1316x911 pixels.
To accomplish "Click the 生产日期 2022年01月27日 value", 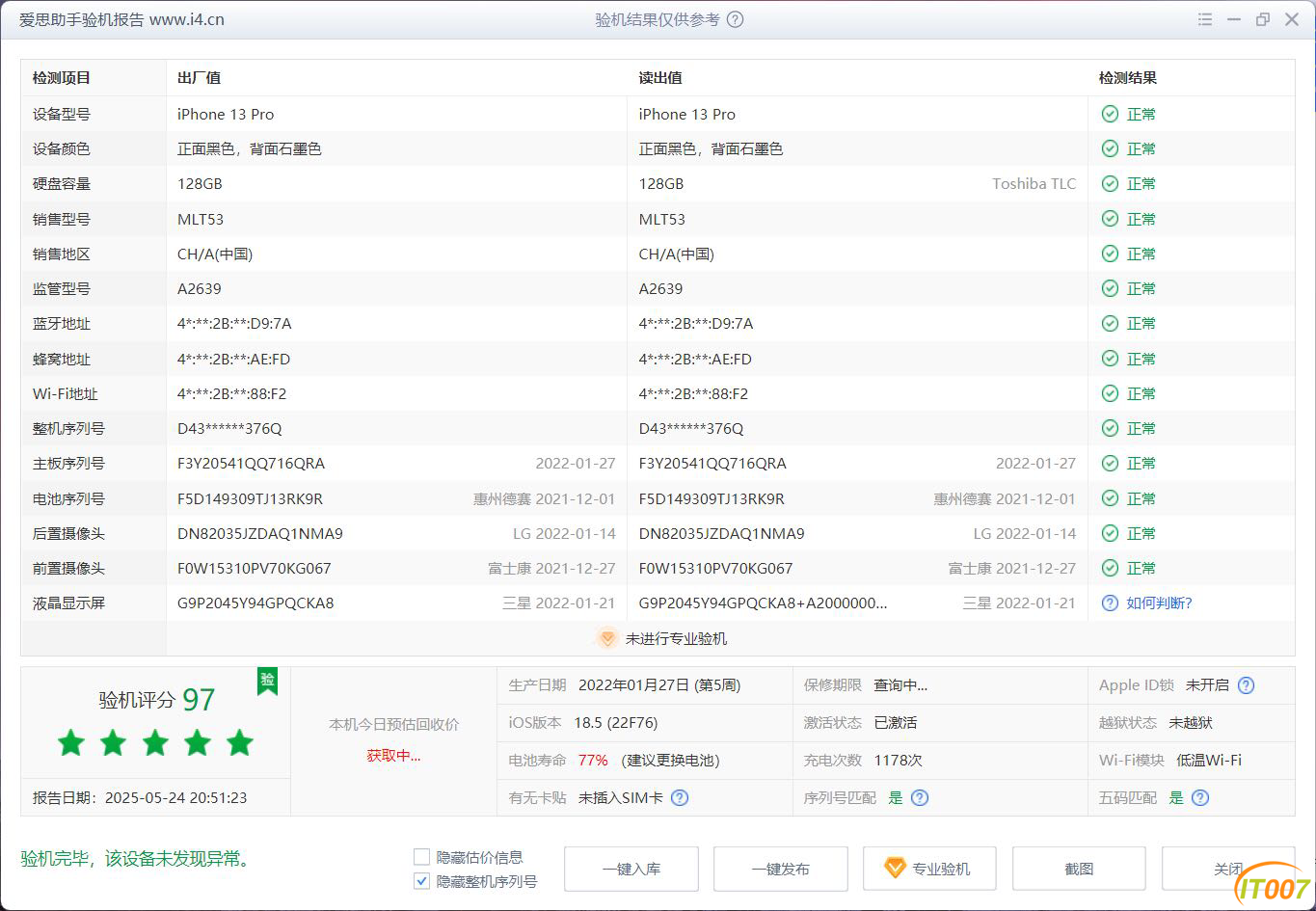I will (659, 685).
